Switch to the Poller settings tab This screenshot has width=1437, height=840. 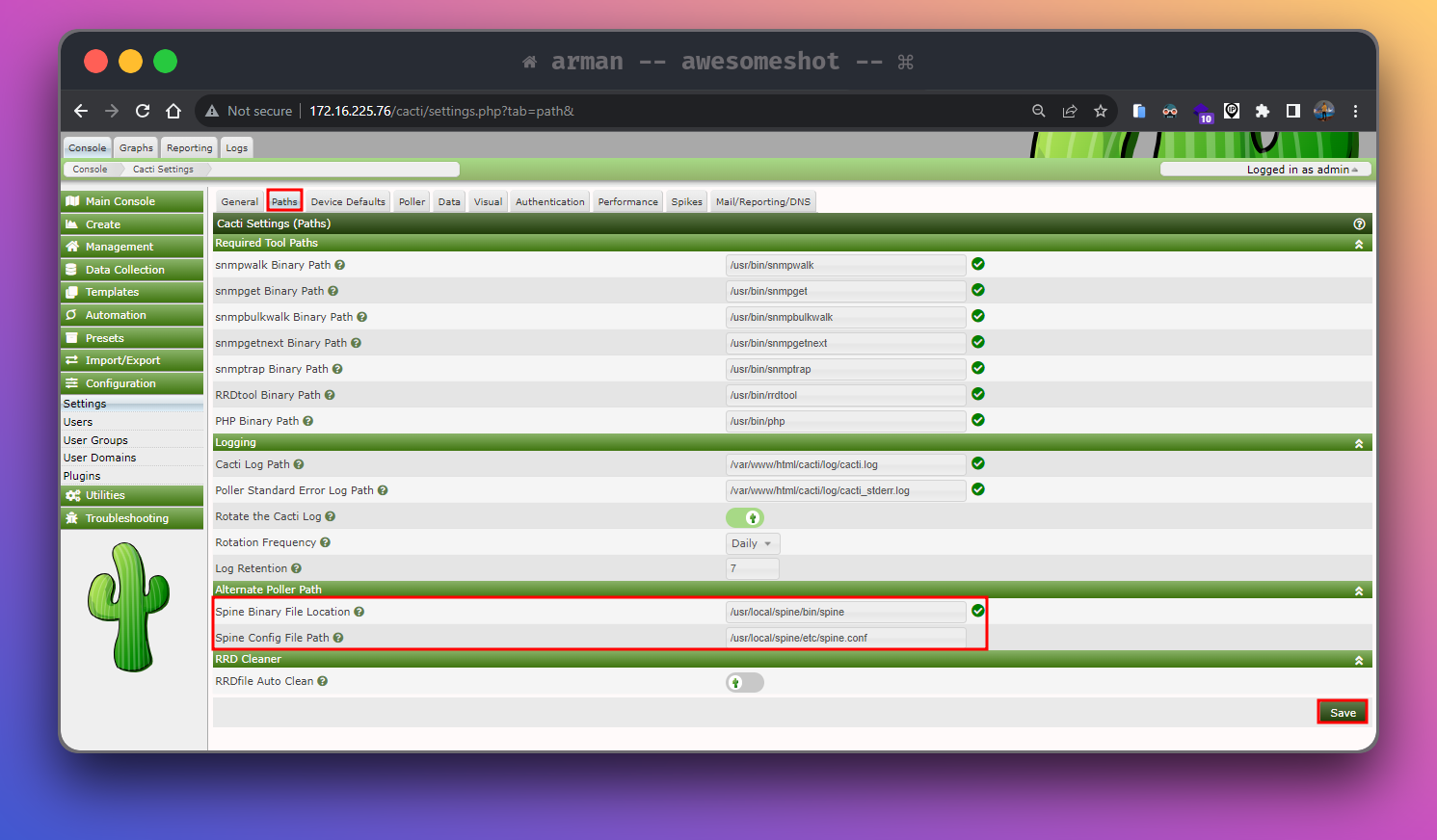click(x=412, y=201)
